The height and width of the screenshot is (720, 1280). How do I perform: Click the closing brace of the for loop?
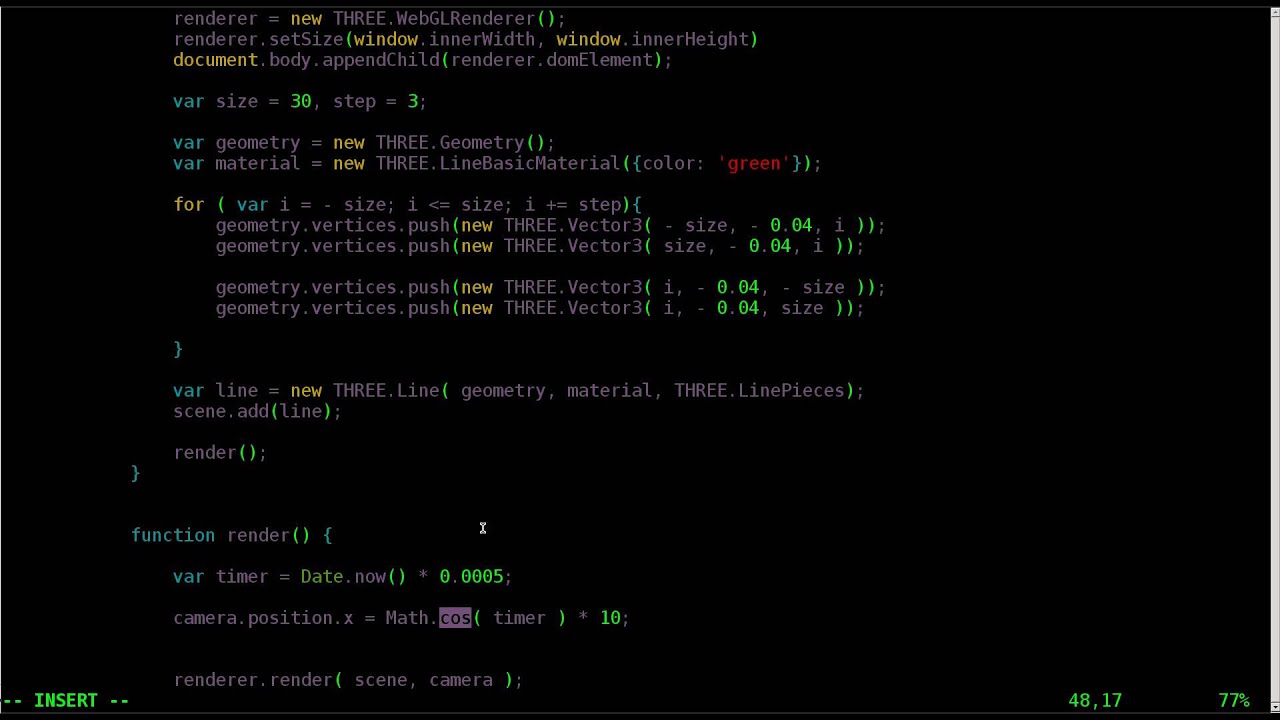coord(178,349)
